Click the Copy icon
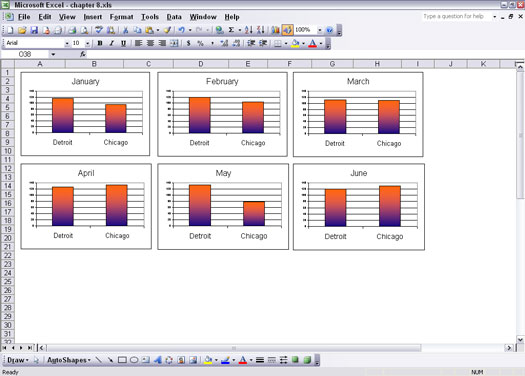 pos(137,30)
